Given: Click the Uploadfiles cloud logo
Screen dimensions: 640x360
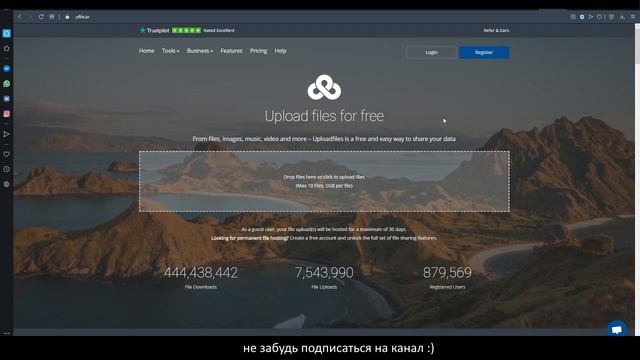Looking at the screenshot, I should 324,87.
